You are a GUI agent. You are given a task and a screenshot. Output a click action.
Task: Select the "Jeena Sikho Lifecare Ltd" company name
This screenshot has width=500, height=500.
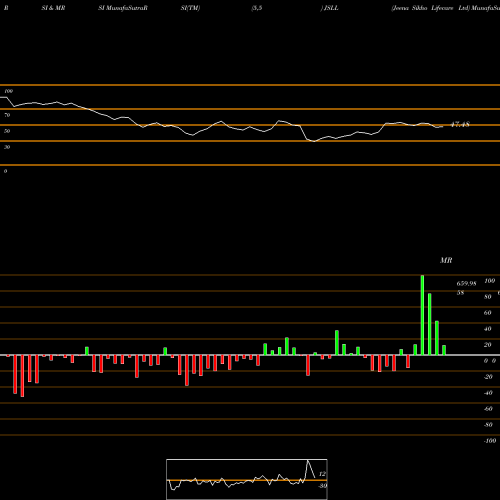click(x=430, y=8)
